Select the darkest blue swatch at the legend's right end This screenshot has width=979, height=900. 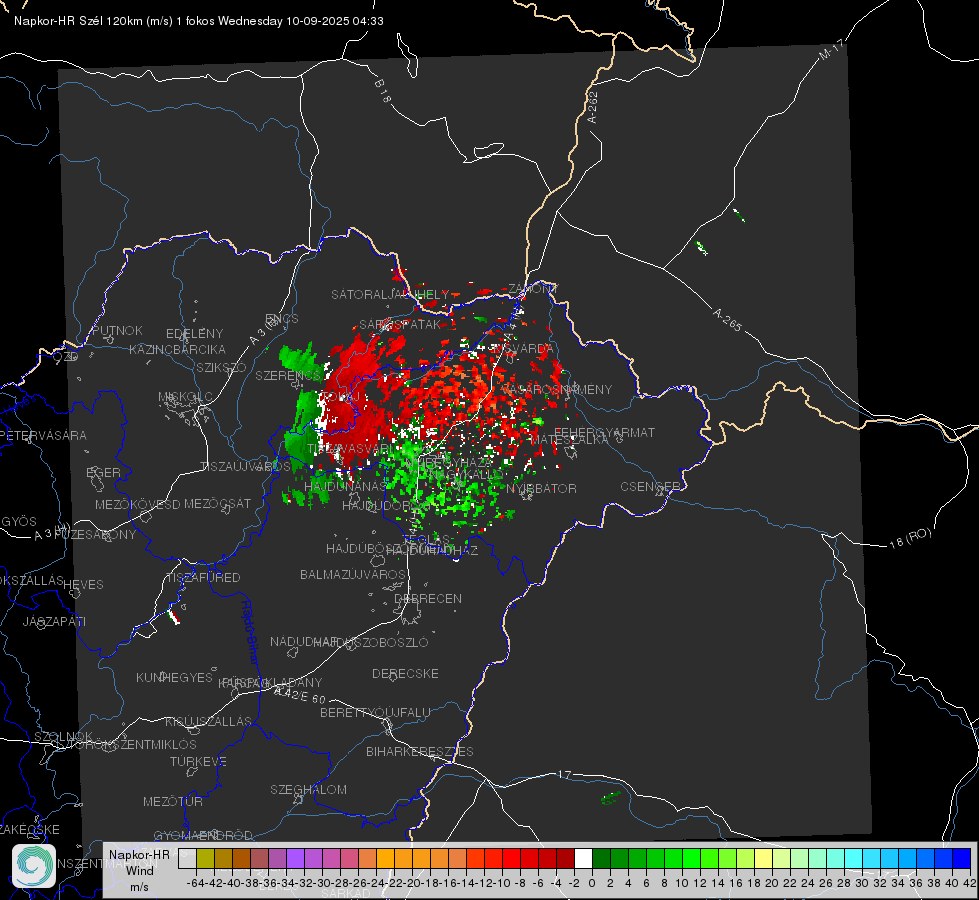click(962, 859)
